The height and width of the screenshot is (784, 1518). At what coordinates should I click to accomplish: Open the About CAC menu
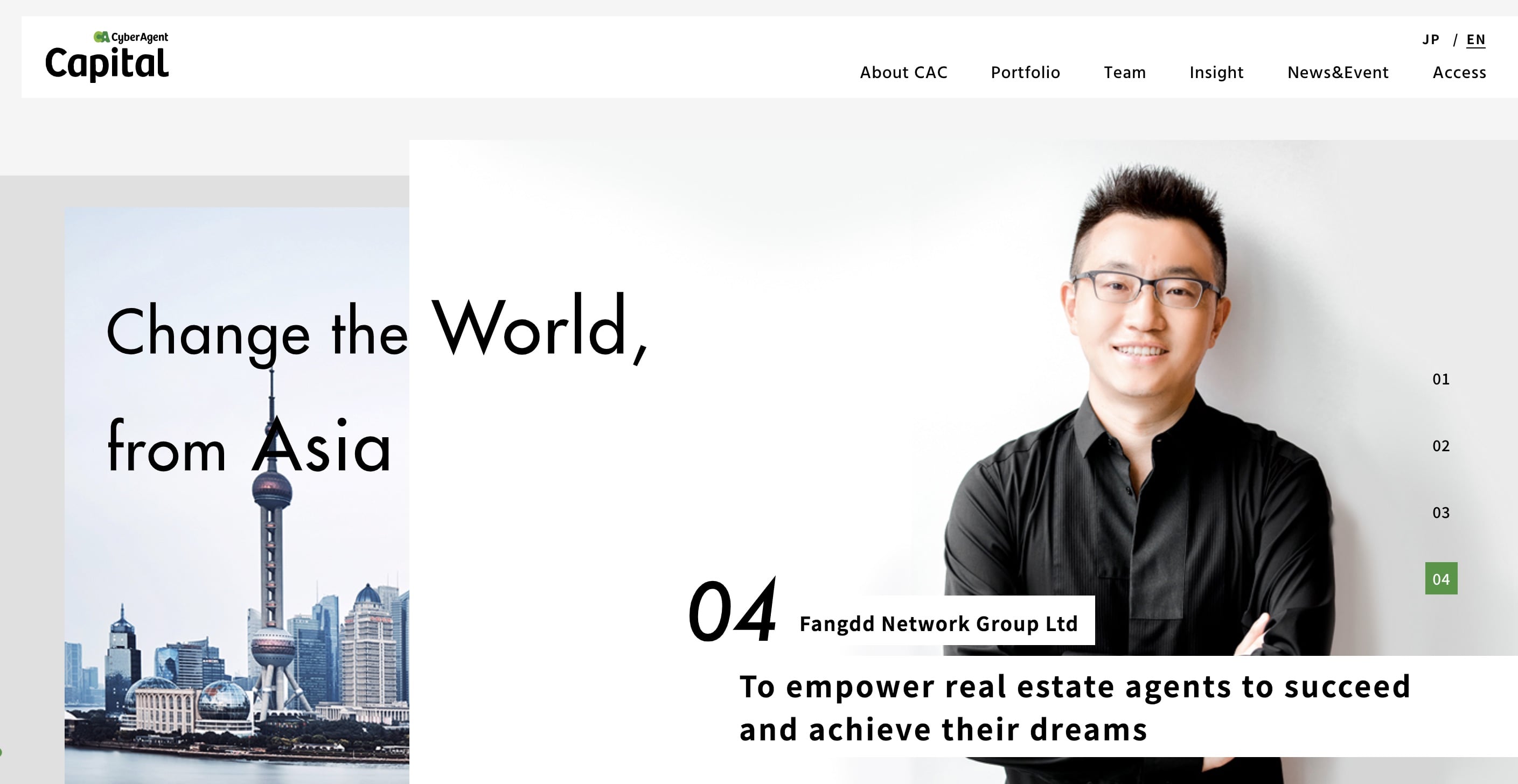point(903,73)
